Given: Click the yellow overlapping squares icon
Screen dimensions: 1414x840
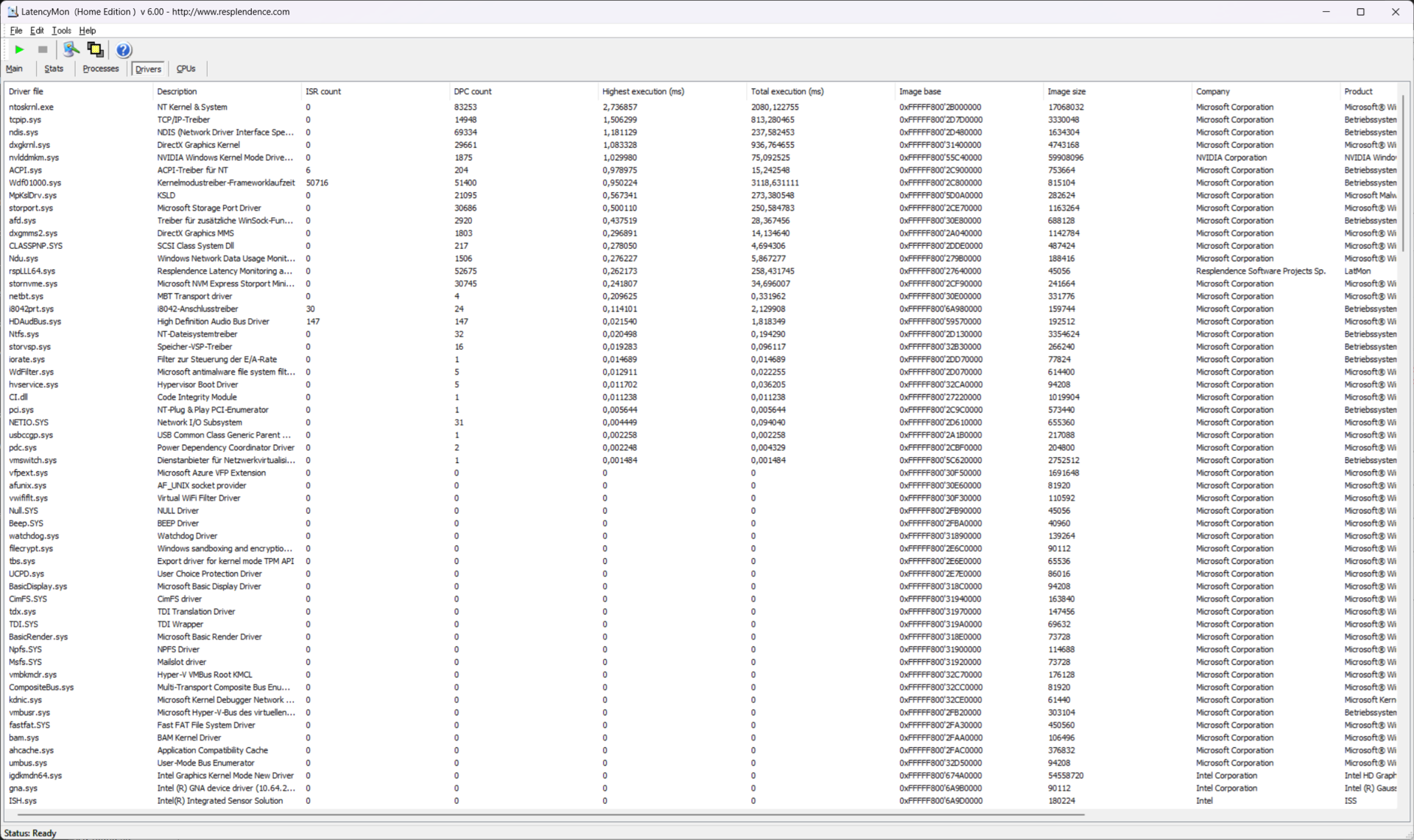Looking at the screenshot, I should (x=95, y=49).
